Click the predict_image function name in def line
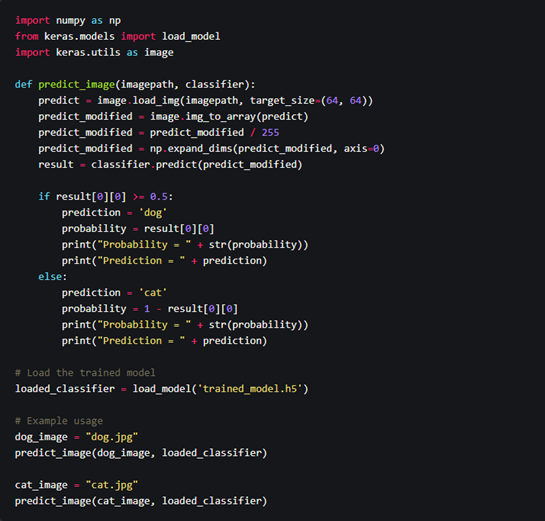Viewport: 545px width, 521px height. (x=76, y=84)
